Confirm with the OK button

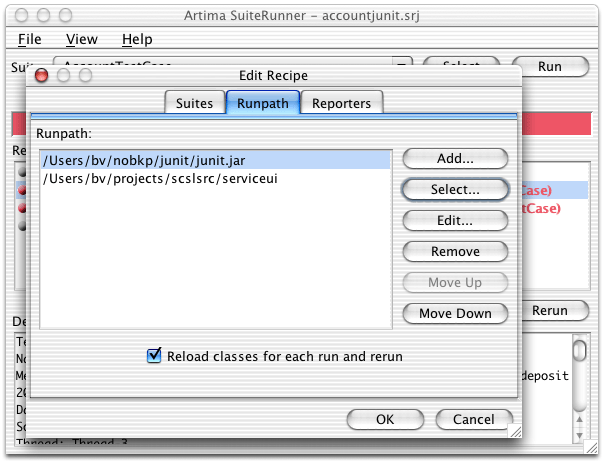pyautogui.click(x=385, y=419)
